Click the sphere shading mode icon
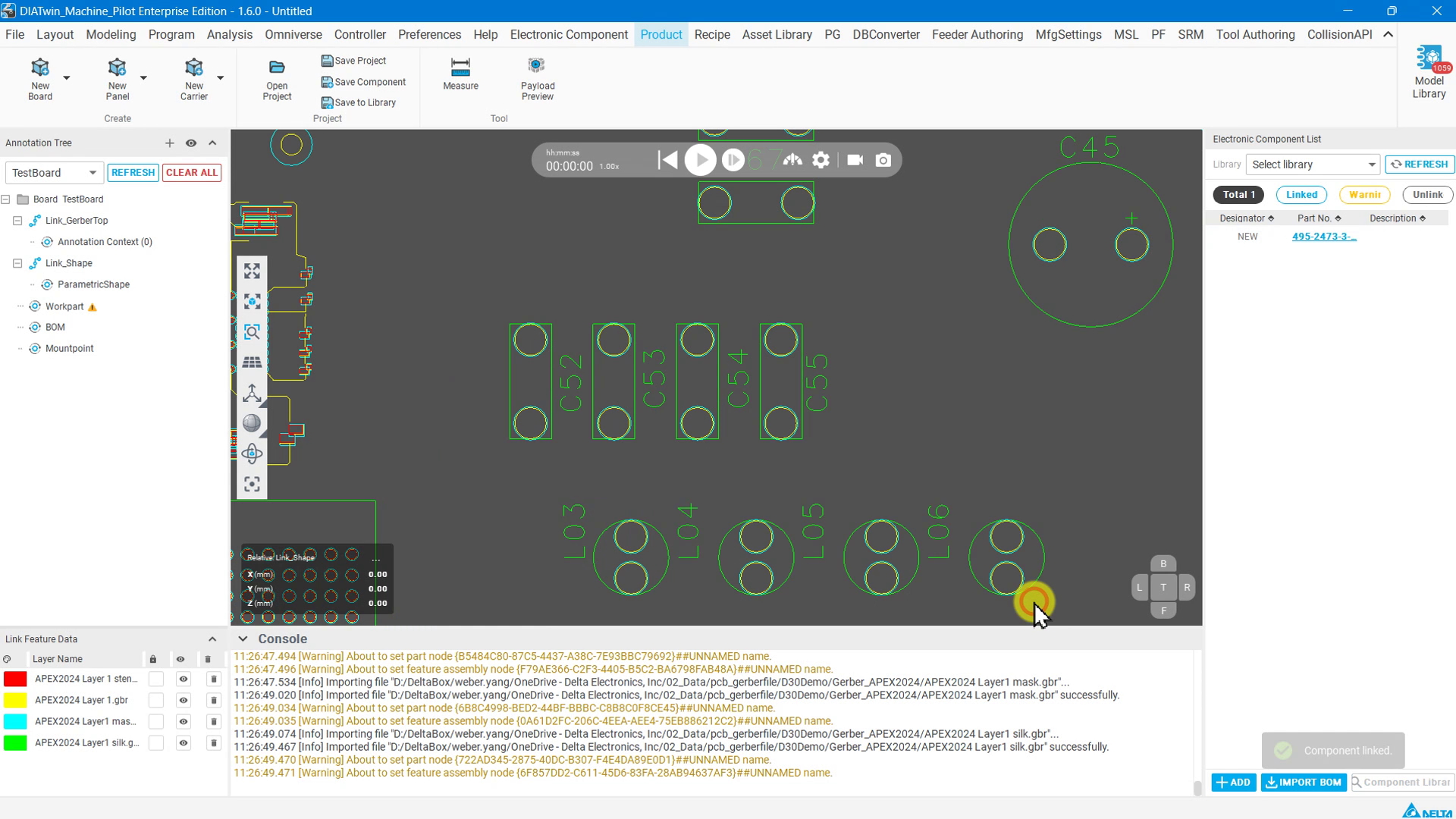 tap(252, 423)
